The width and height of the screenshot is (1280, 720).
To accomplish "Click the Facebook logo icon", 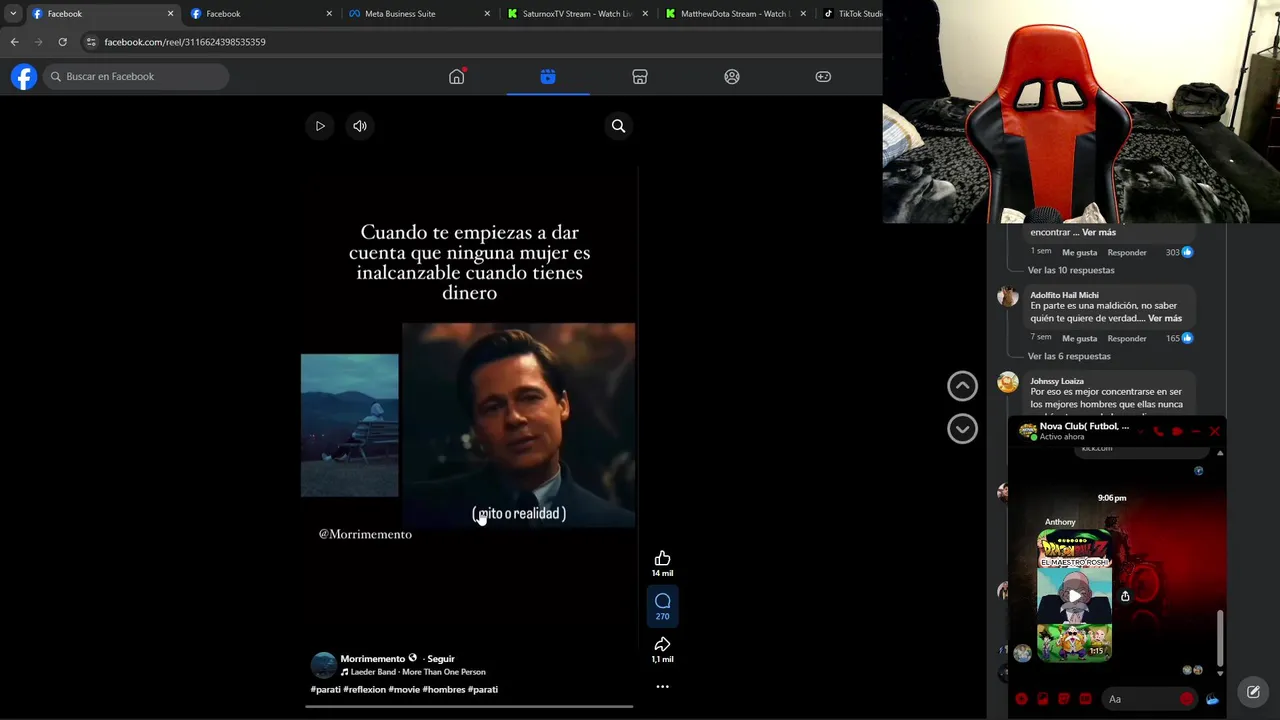I will [24, 77].
